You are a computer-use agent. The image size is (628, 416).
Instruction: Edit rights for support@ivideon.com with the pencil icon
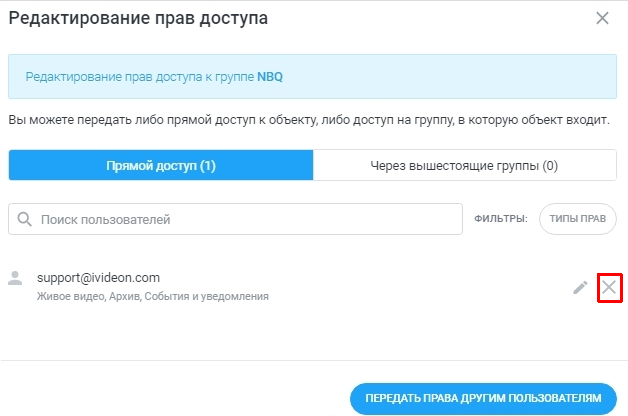[x=580, y=287]
